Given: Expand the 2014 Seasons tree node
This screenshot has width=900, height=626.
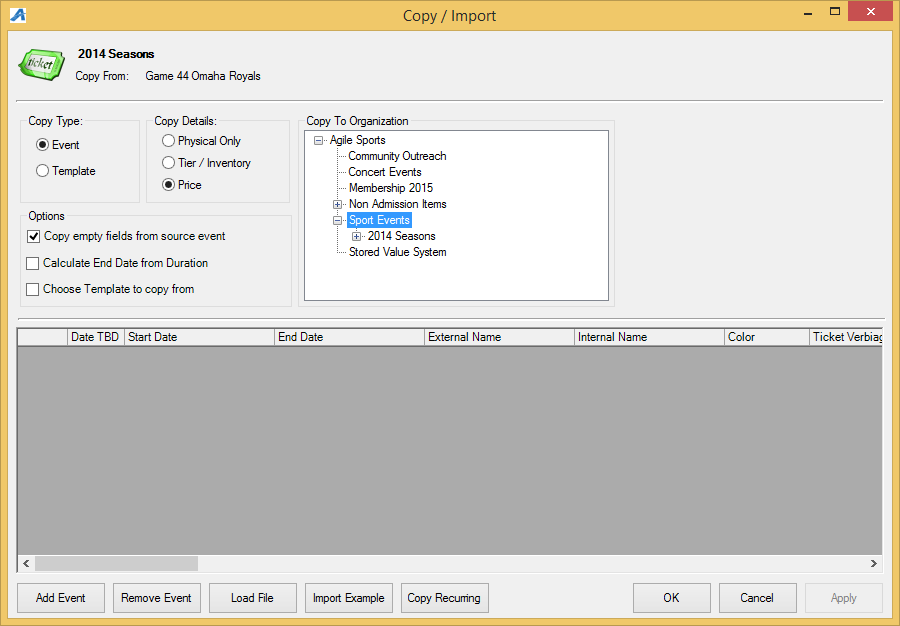Looking at the screenshot, I should (356, 236).
